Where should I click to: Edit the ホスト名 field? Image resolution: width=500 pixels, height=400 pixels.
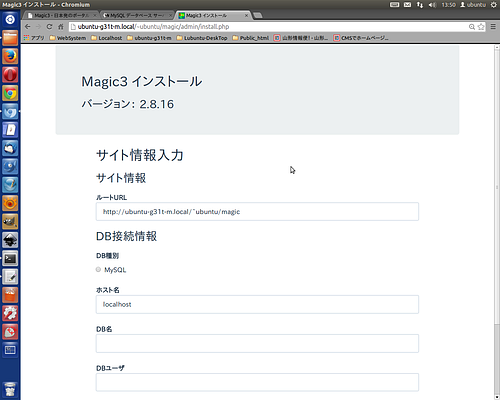[x=257, y=304]
